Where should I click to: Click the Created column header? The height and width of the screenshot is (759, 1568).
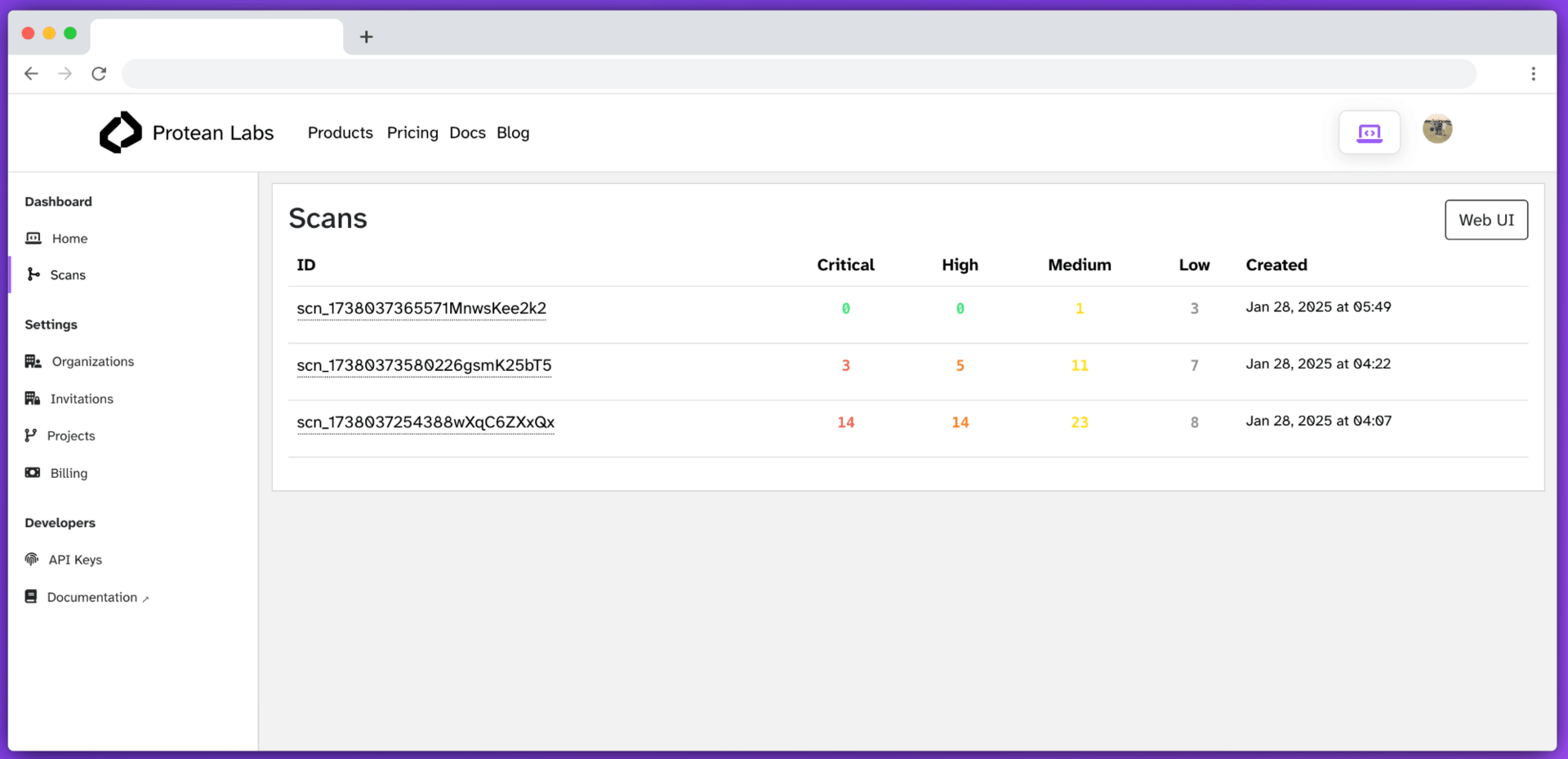point(1276,265)
